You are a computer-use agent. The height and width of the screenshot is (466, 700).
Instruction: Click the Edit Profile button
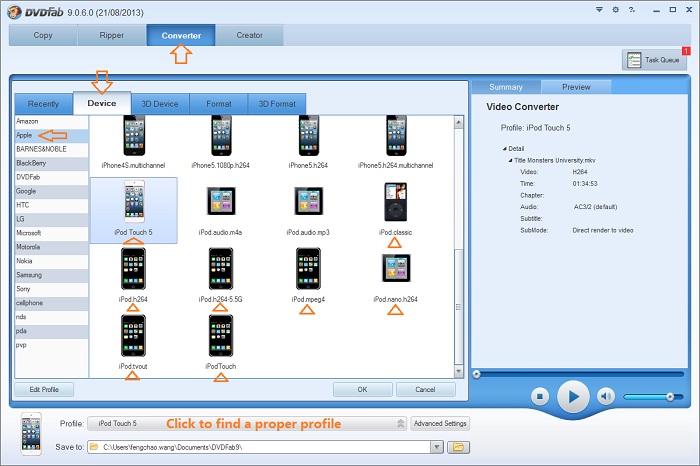click(44, 389)
